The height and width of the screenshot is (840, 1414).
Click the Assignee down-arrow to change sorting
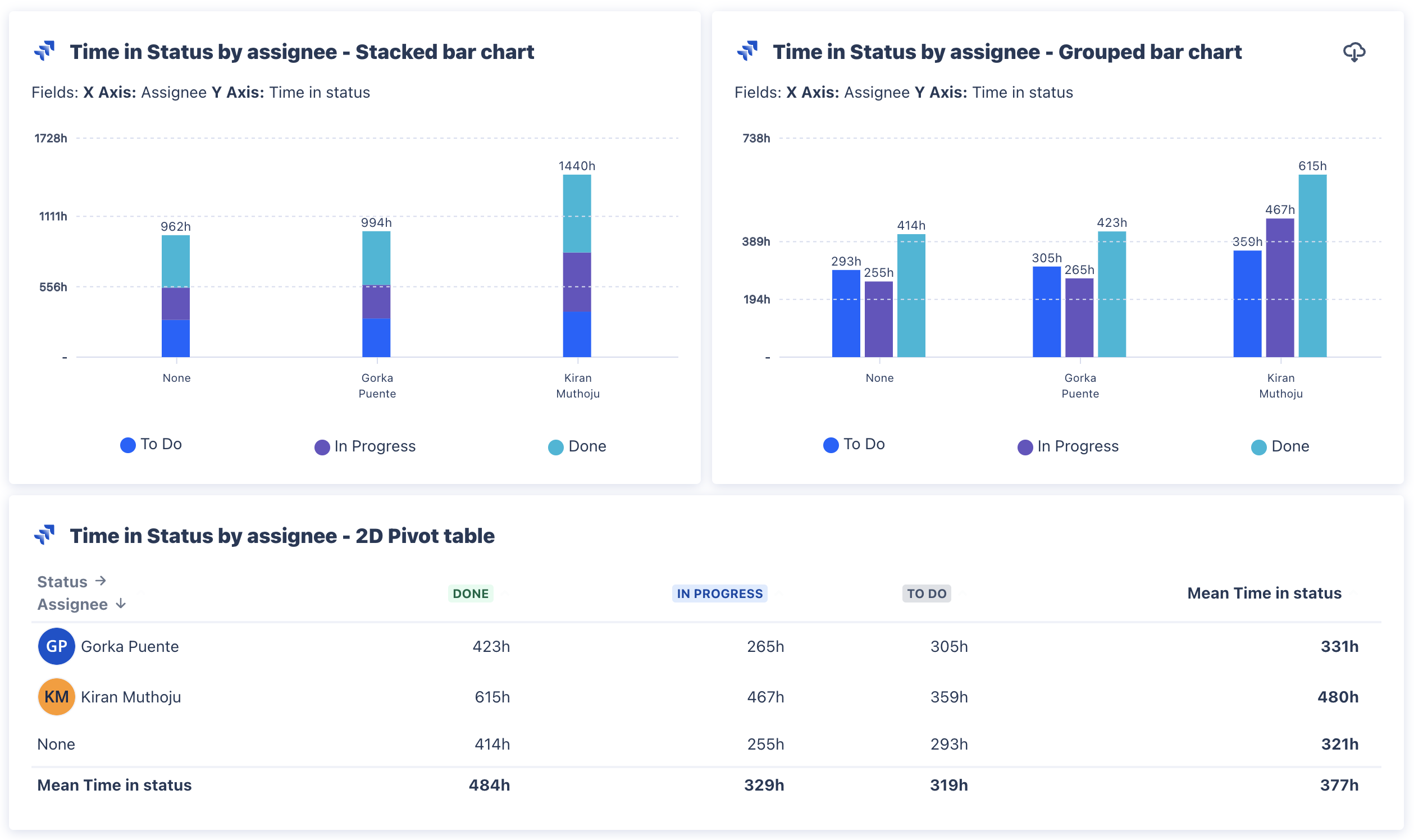120,604
